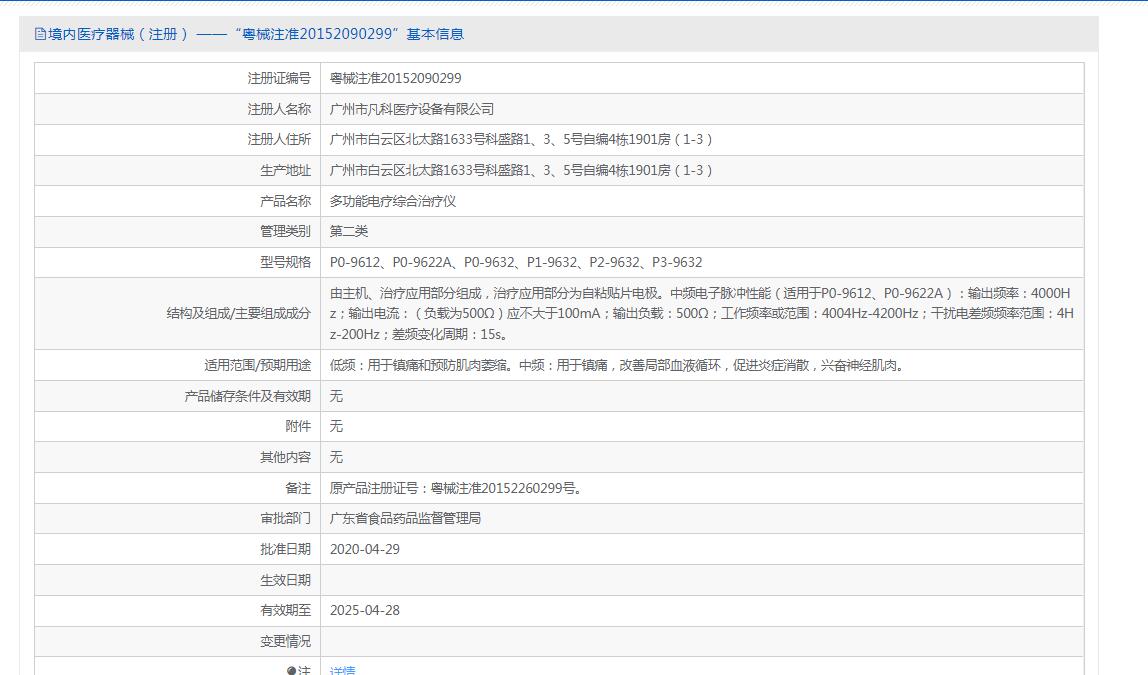Click the 注册人名称 label
This screenshot has width=1148, height=675.
click(279, 109)
